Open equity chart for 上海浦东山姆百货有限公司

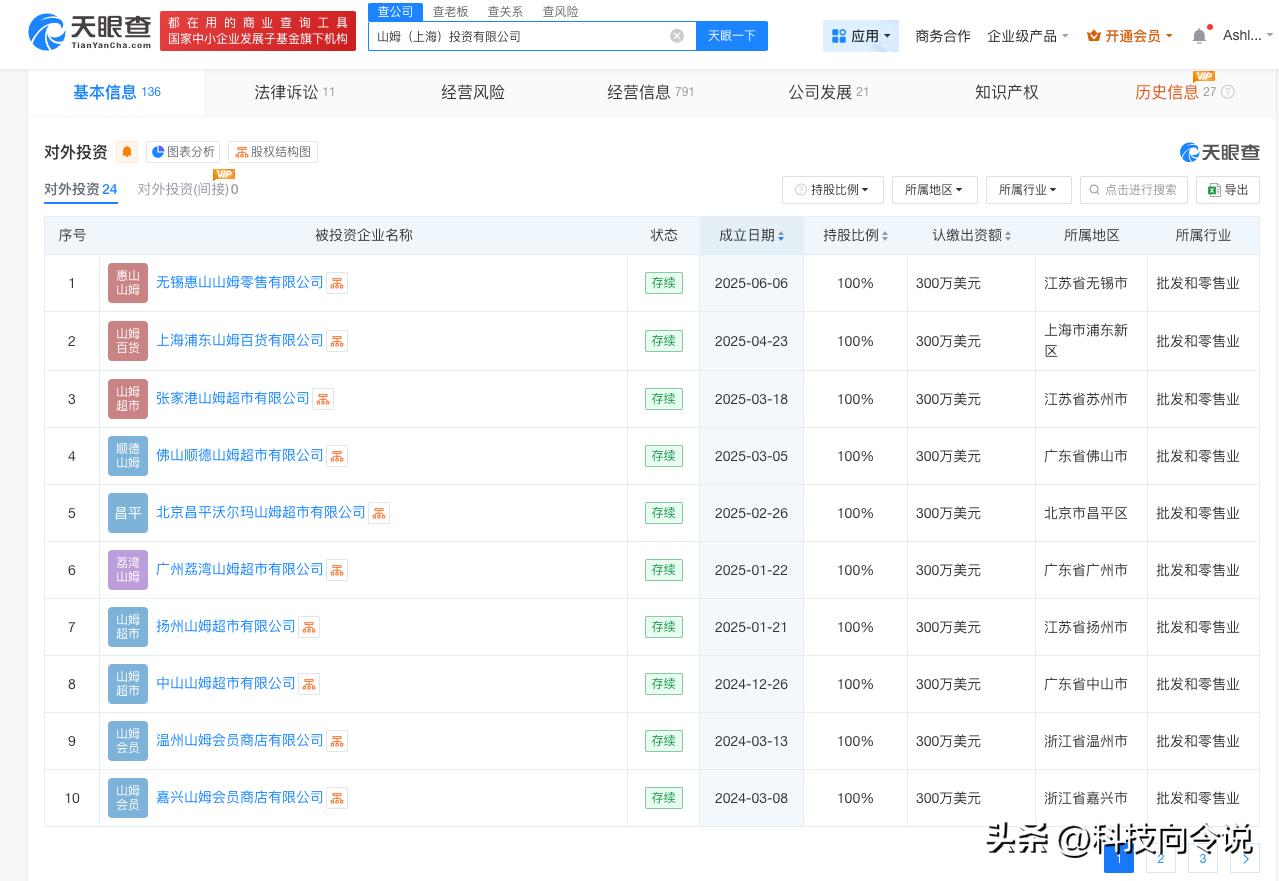(x=337, y=341)
